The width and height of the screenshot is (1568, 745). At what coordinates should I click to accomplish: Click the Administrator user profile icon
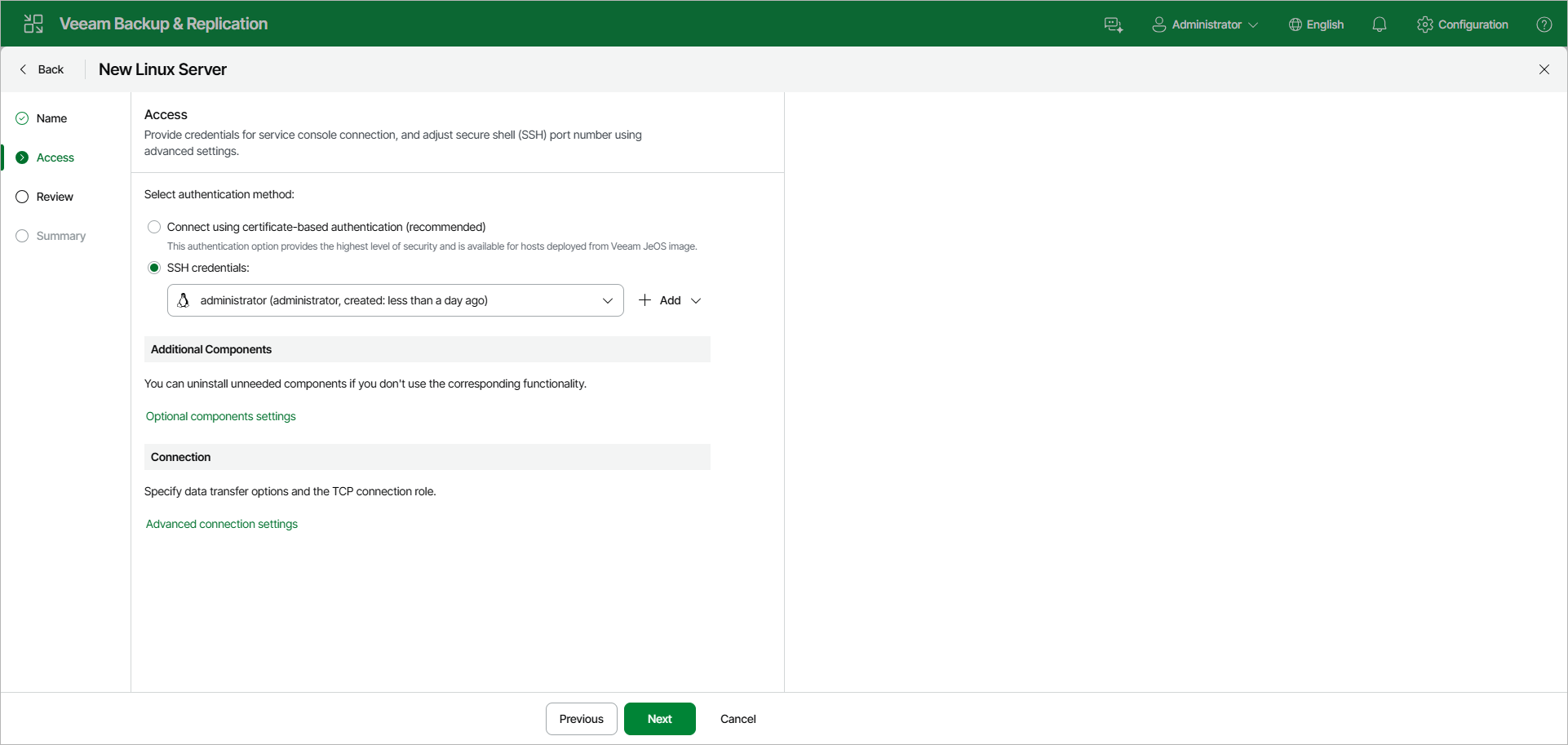pyautogui.click(x=1158, y=24)
